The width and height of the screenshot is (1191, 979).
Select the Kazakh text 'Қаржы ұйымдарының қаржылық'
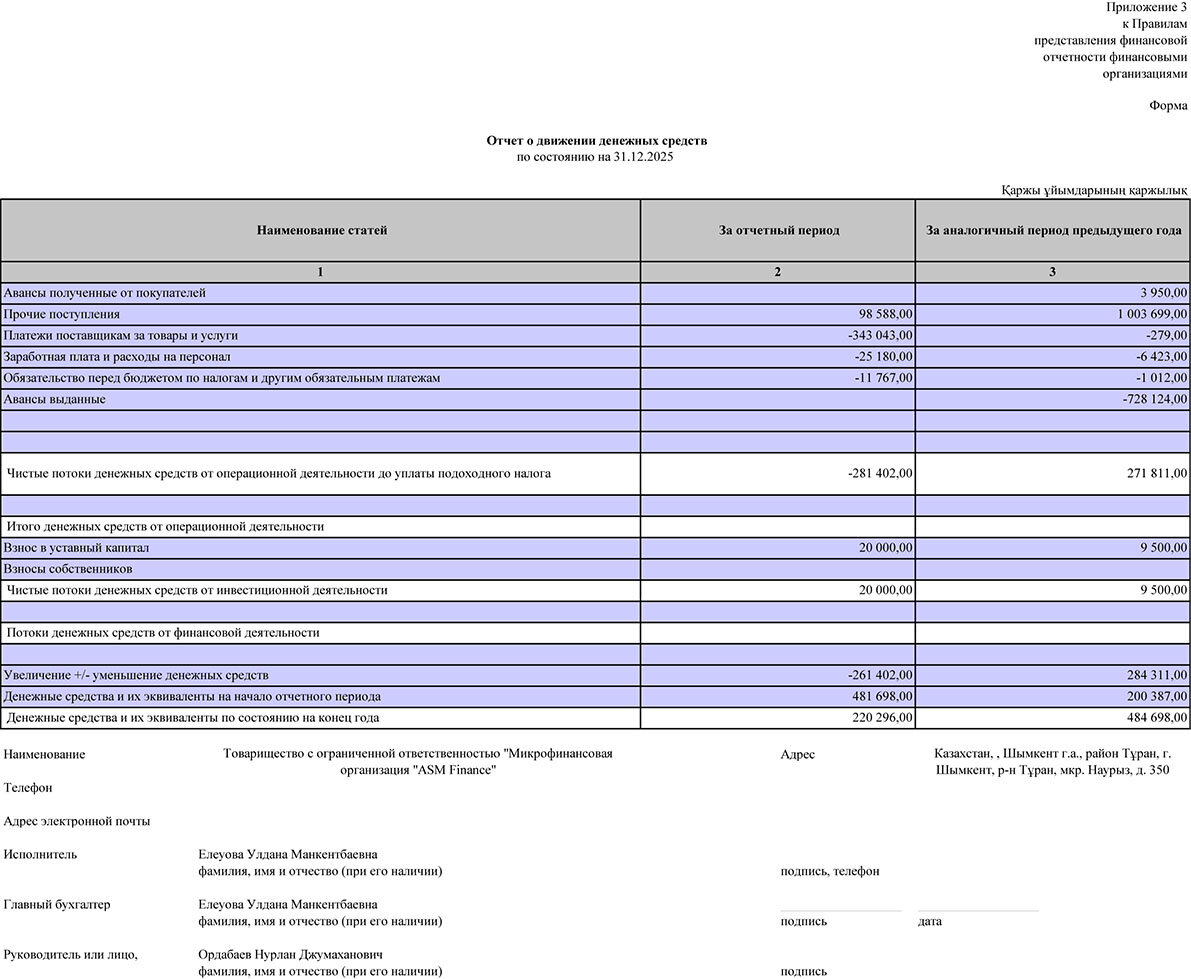tap(1094, 191)
